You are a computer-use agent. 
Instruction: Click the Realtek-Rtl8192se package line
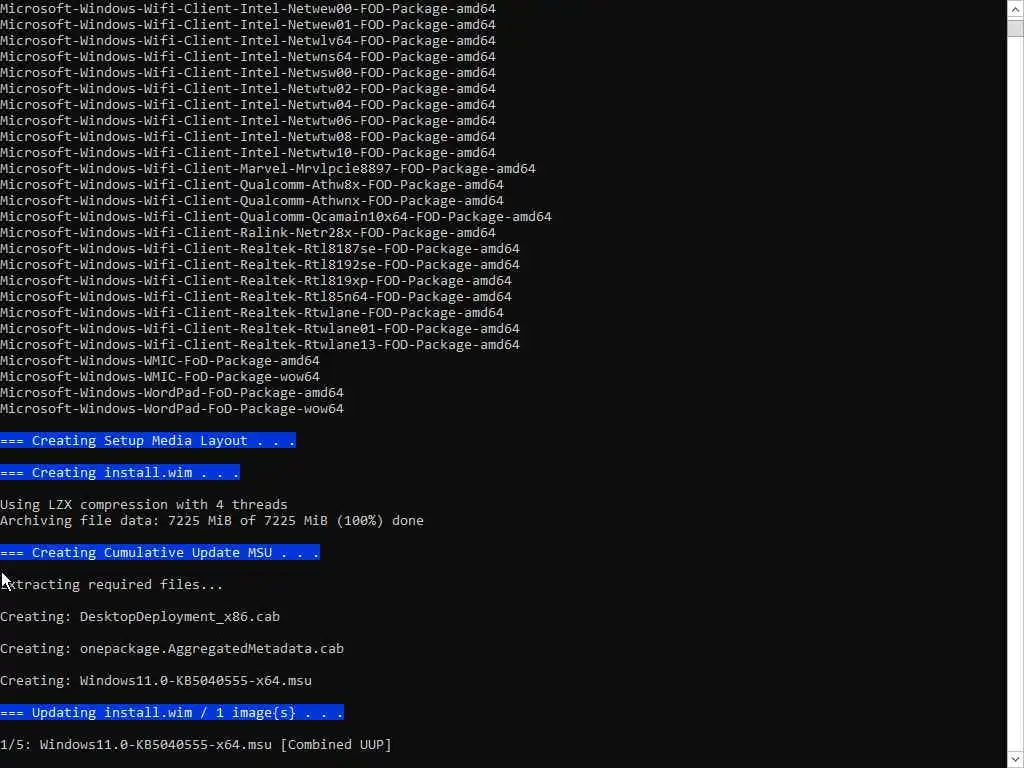point(260,264)
